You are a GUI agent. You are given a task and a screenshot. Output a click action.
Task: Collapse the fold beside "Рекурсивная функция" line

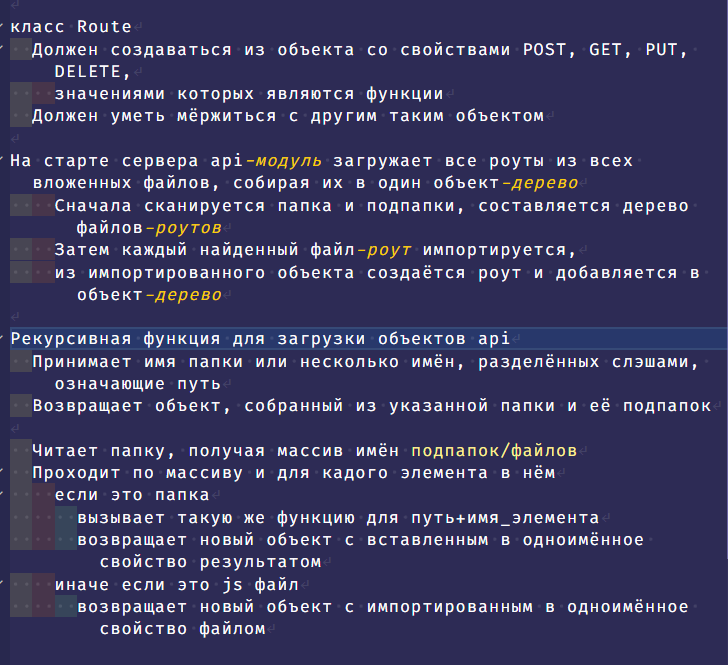pyautogui.click(x=2, y=339)
